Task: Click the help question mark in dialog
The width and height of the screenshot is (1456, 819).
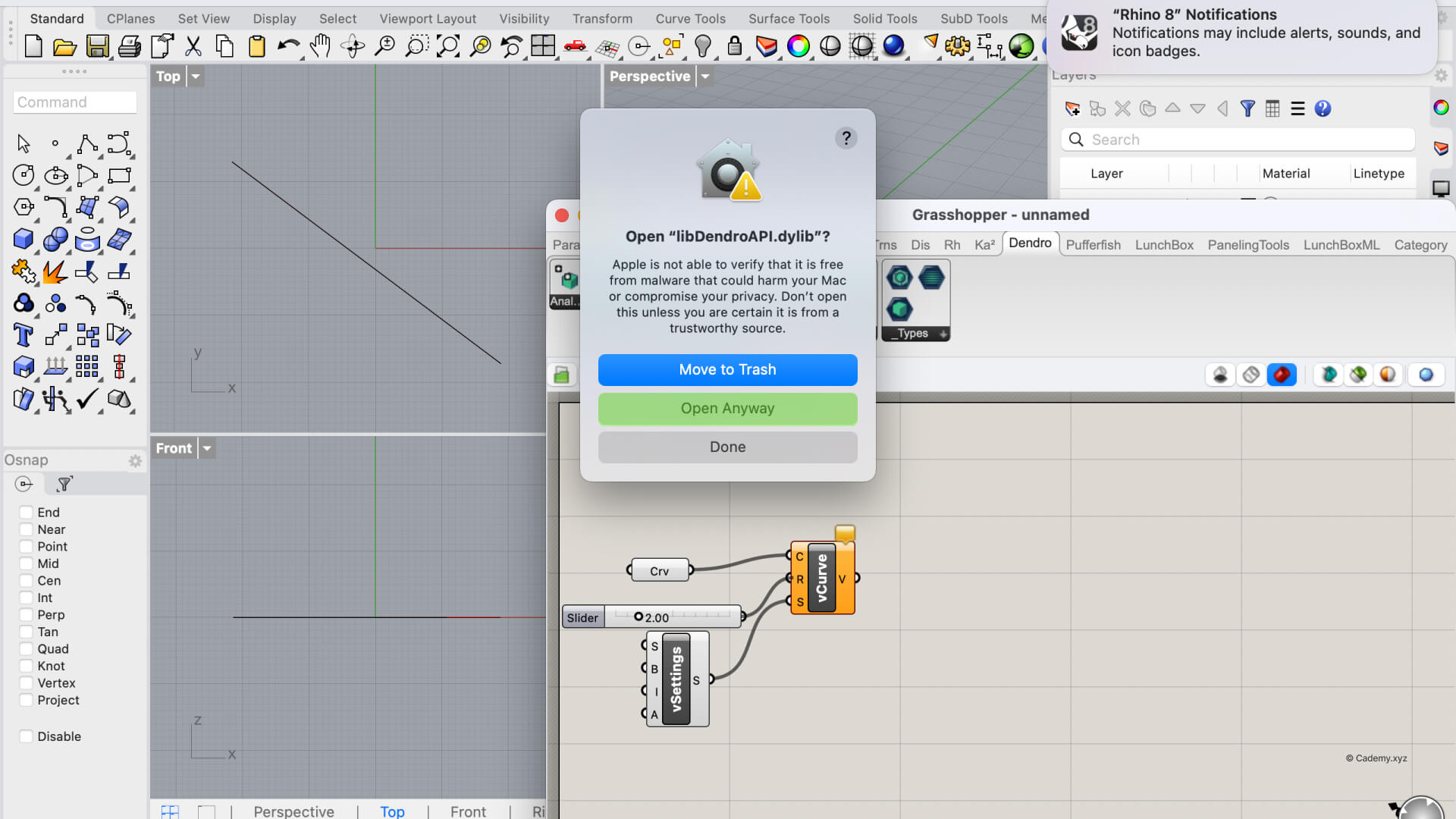Action: point(846,138)
